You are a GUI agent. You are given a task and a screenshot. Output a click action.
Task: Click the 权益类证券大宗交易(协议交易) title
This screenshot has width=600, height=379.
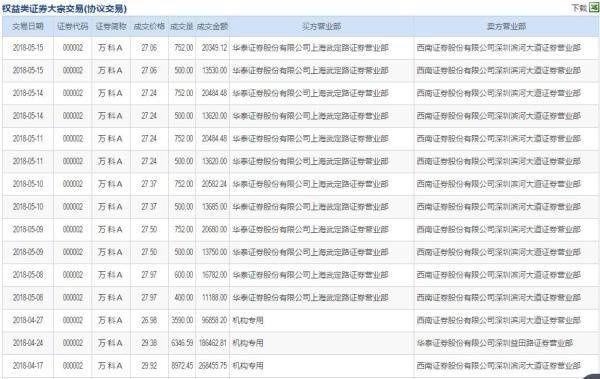tap(64, 8)
